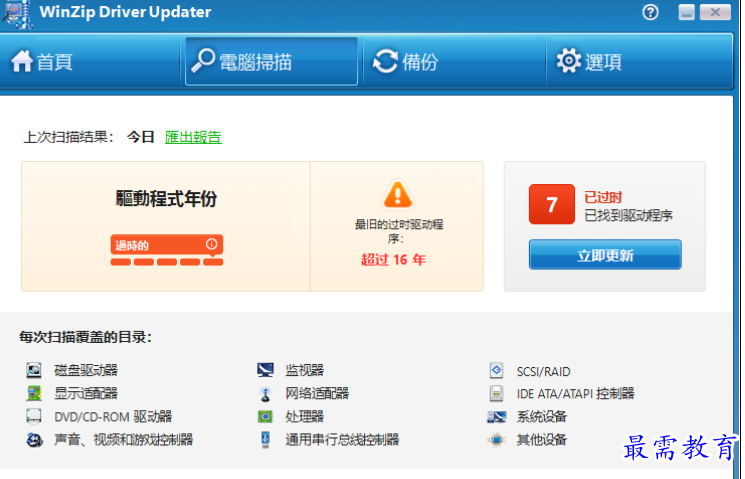
Task: Click the 处理器 processor icon
Action: (265, 417)
